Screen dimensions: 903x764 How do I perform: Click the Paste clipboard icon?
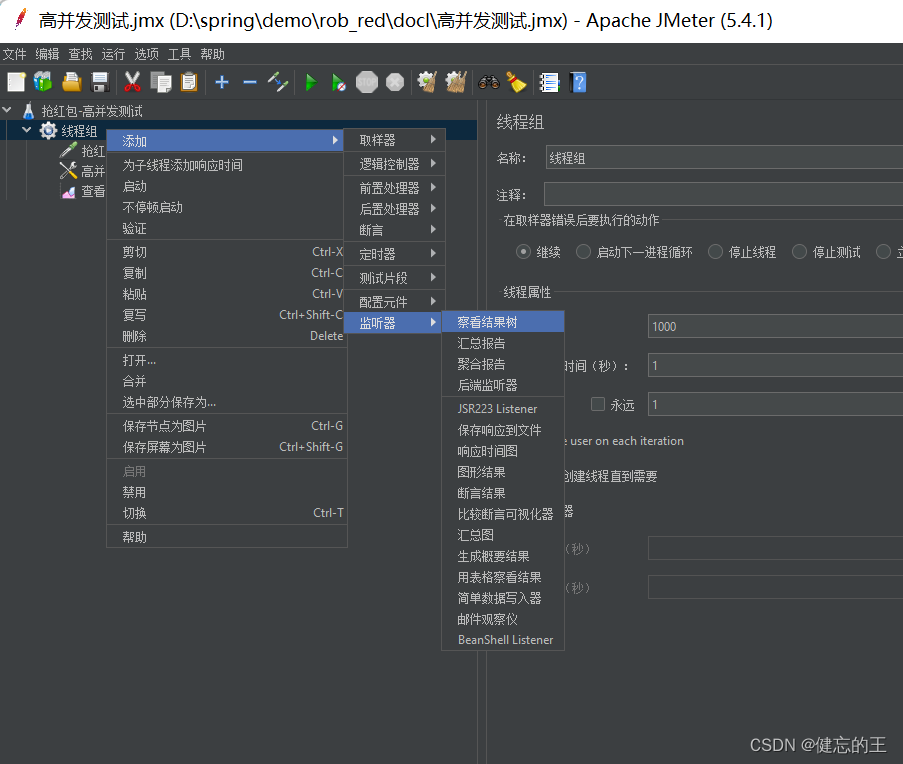[x=189, y=82]
